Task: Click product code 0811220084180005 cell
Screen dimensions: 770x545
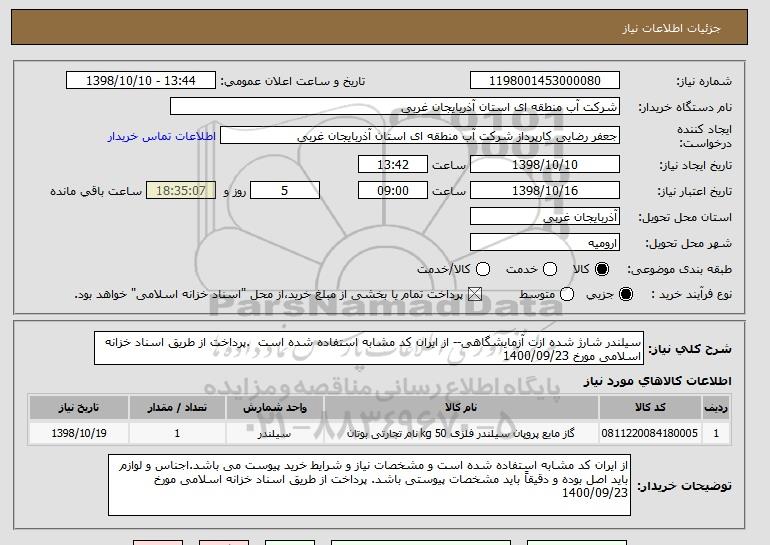Action: point(650,433)
